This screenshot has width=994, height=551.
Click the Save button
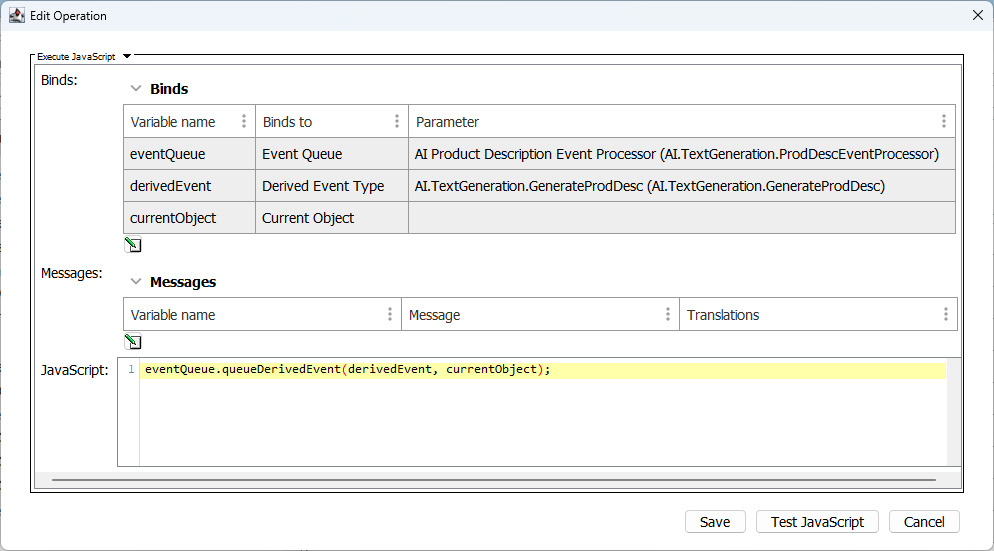[x=714, y=522]
